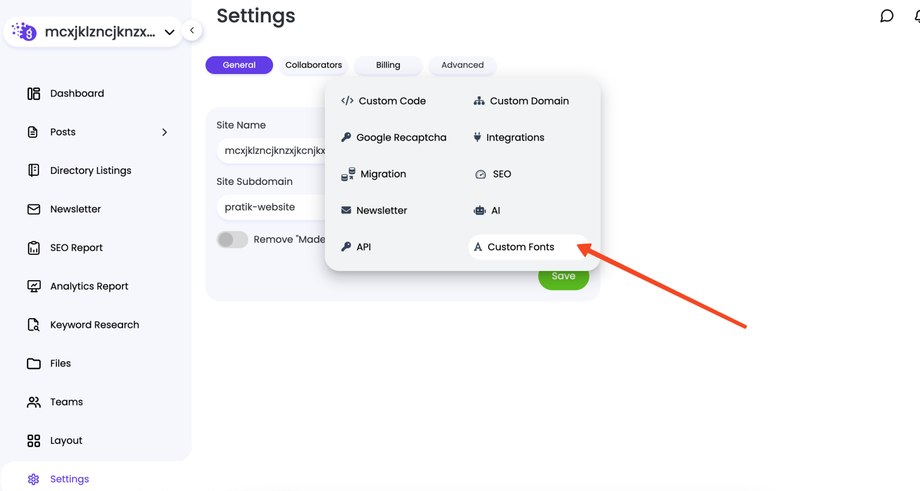The image size is (920, 491).
Task: Collapse the sidebar with arrow button
Action: tap(192, 31)
